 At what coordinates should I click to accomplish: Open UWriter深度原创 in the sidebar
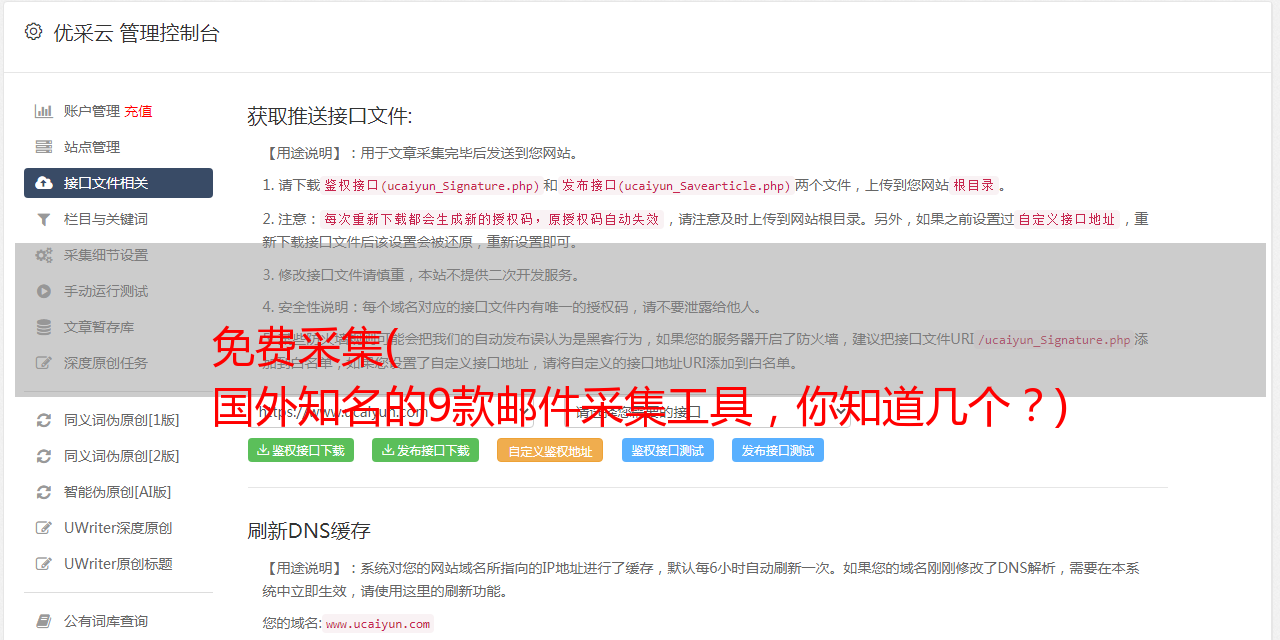[x=118, y=528]
